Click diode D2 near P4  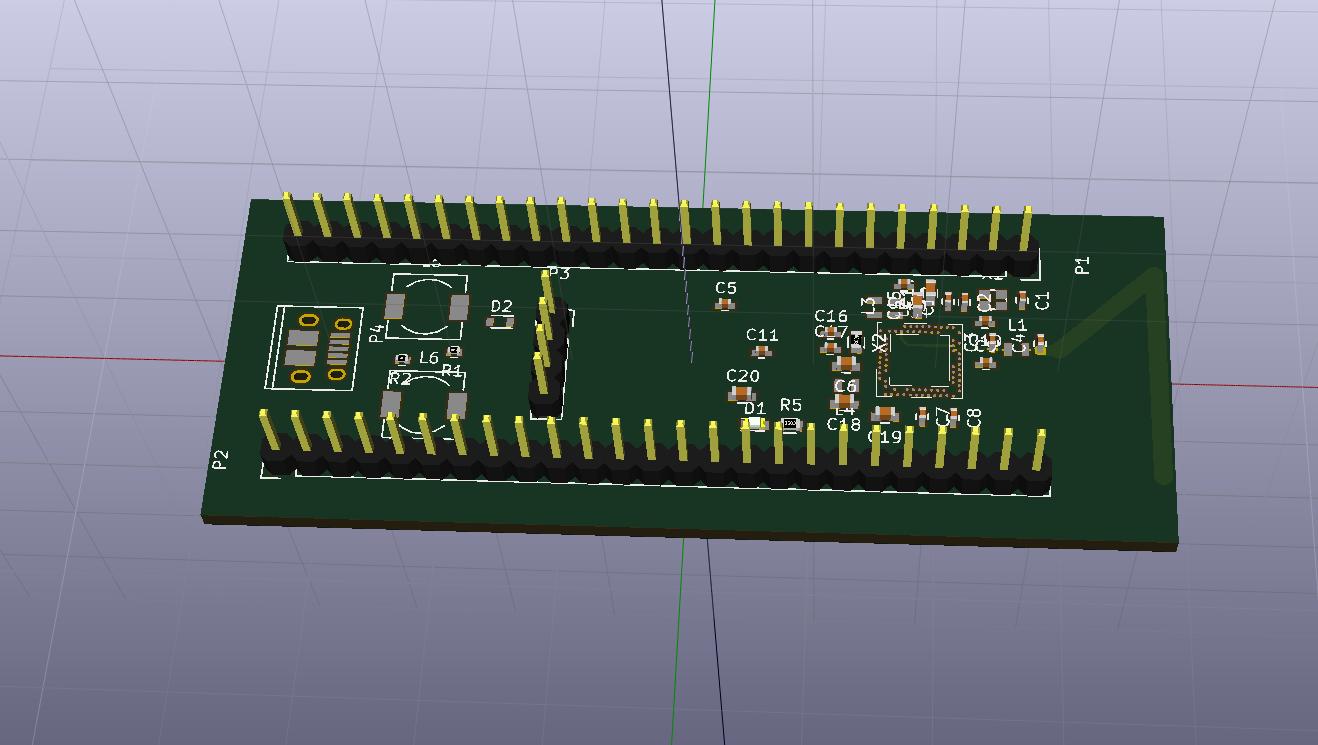coord(501,321)
